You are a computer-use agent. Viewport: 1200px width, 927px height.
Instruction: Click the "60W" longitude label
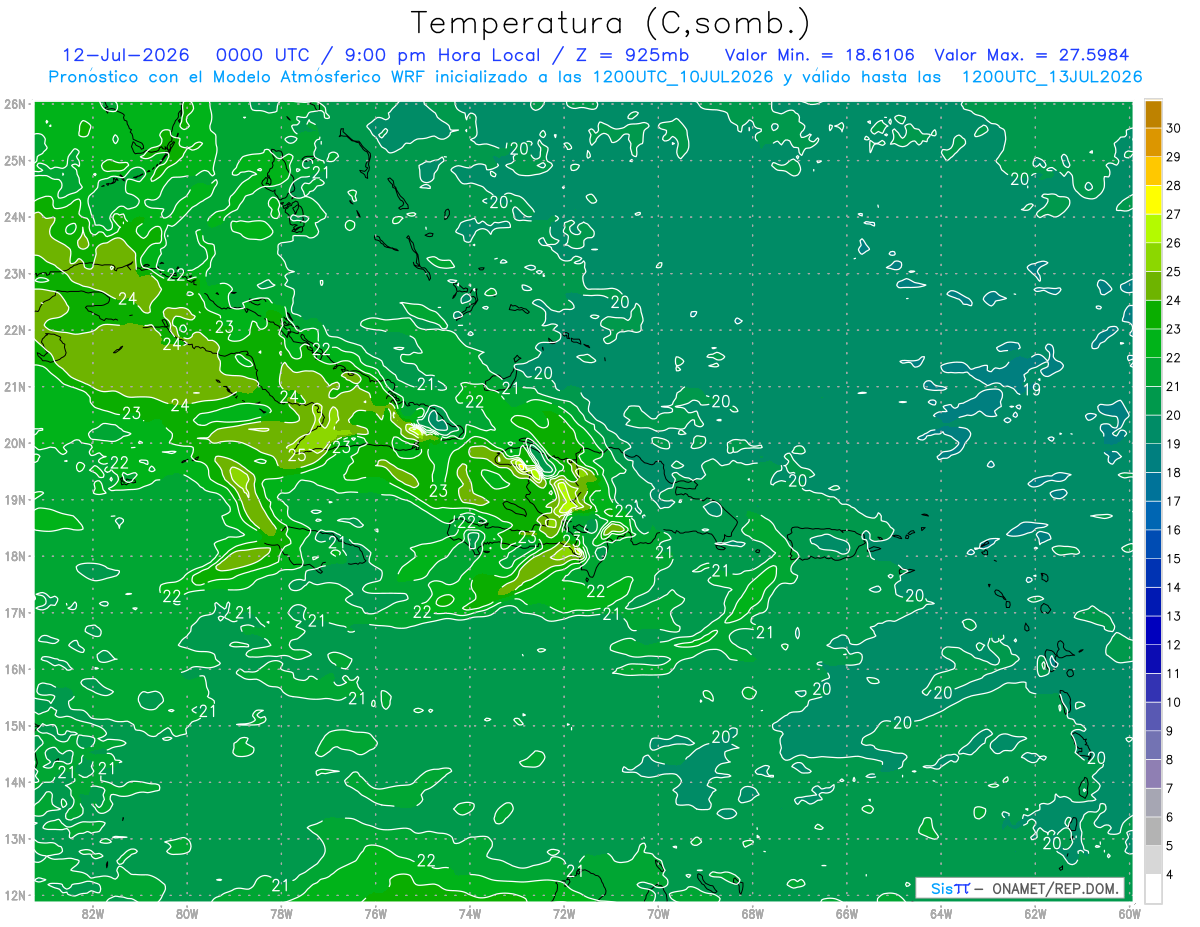point(1129,913)
